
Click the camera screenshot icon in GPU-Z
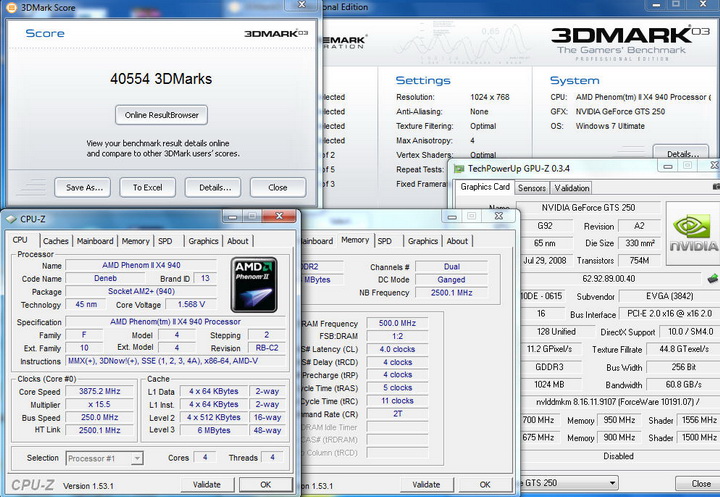click(x=716, y=186)
